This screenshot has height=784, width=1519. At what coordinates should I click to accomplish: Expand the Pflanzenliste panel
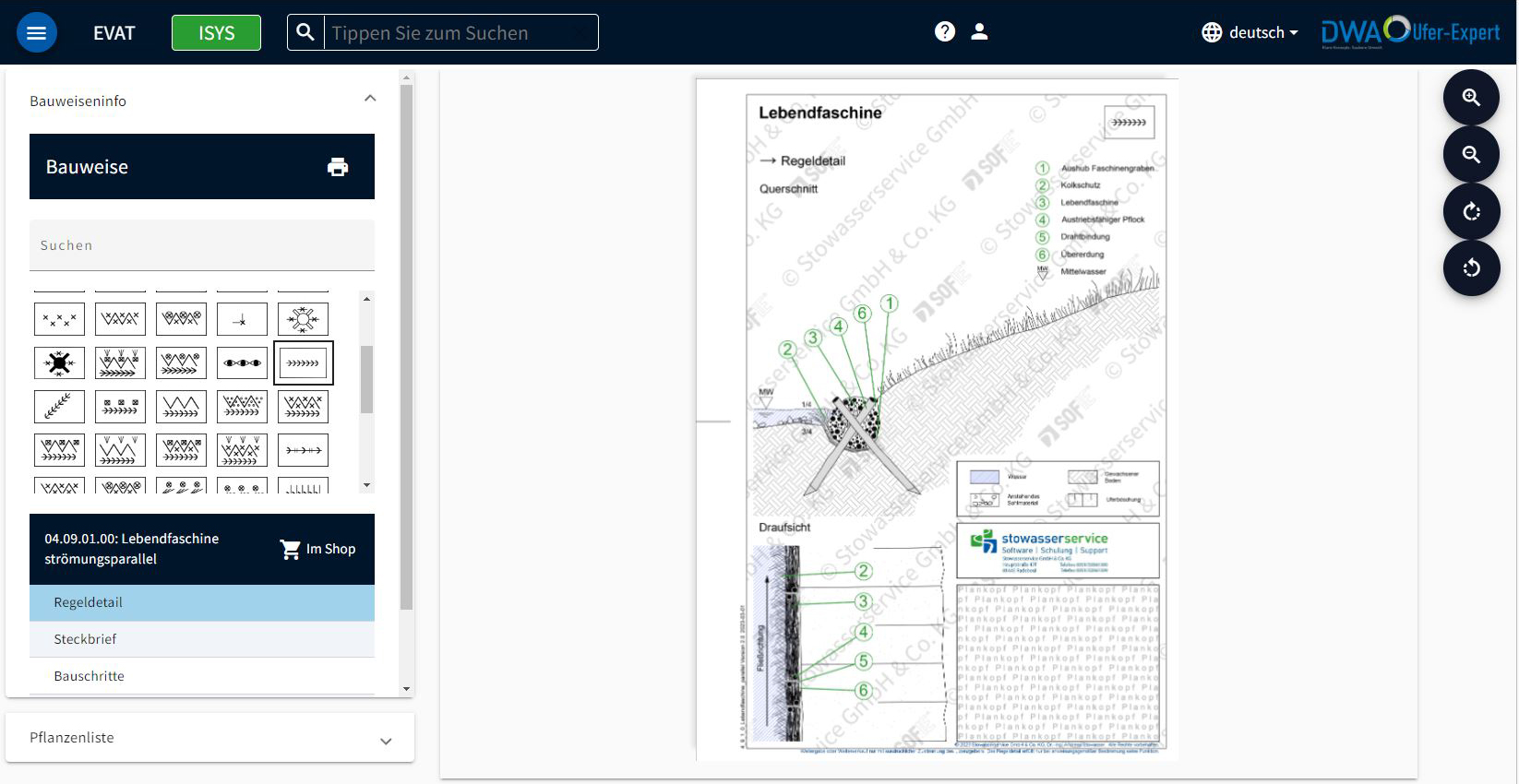coord(386,741)
